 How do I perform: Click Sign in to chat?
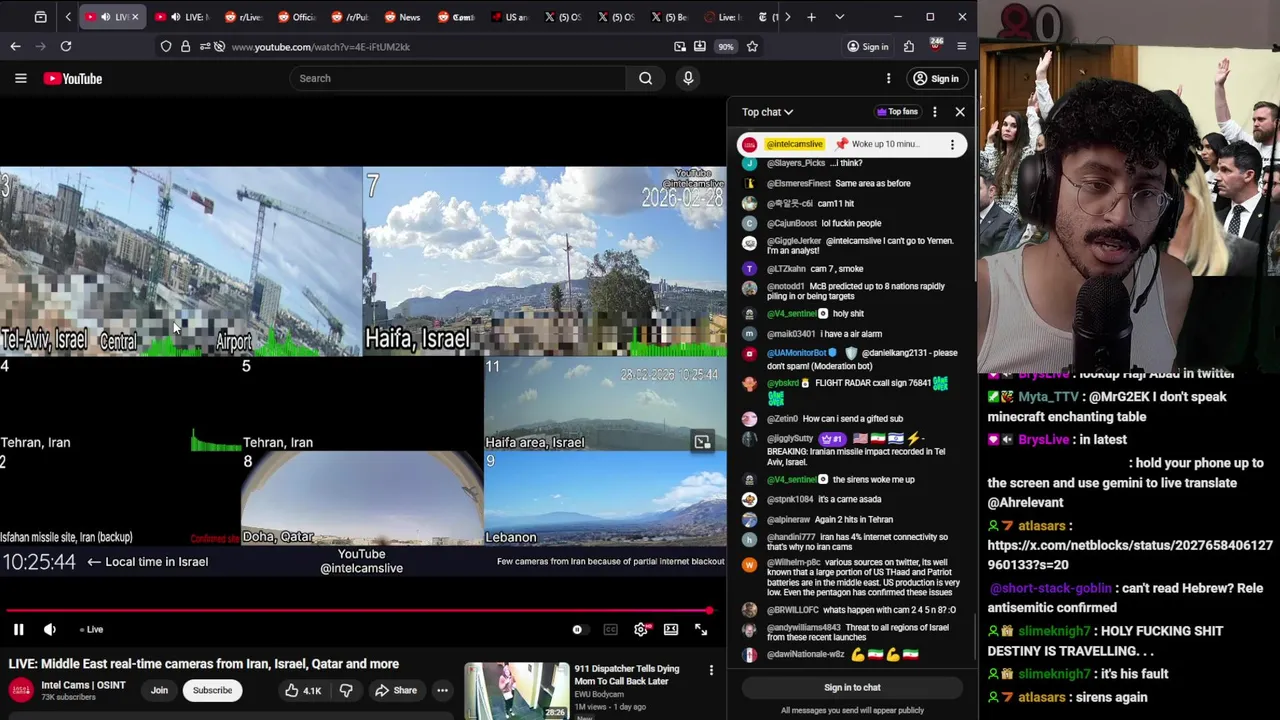852,687
